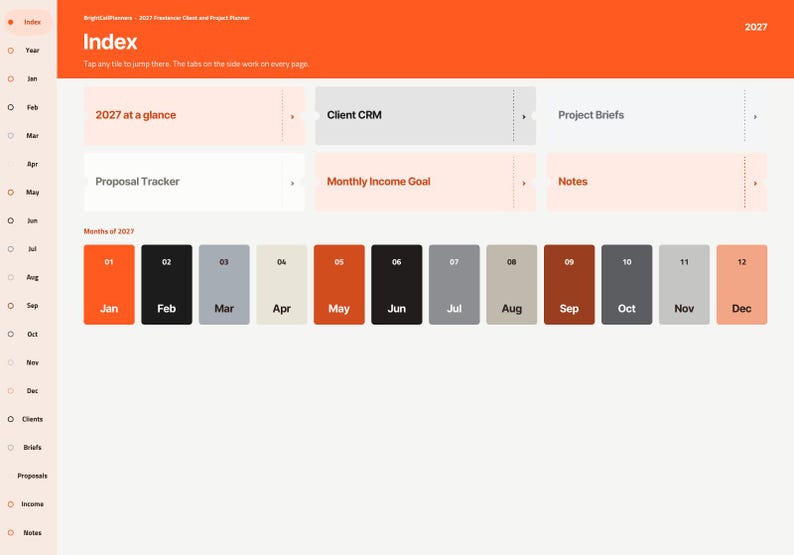Viewport: 794px width, 555px height.
Task: Open the 11 Nov month card
Action: coord(684,285)
